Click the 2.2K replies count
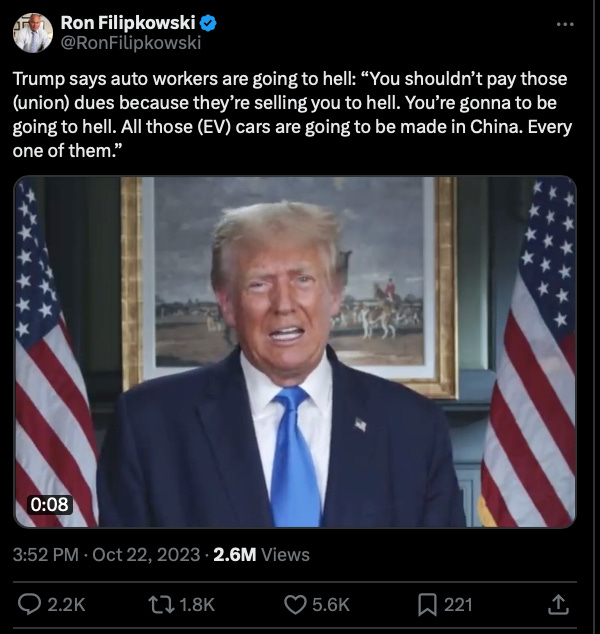This screenshot has height=634, width=600. pos(66,605)
